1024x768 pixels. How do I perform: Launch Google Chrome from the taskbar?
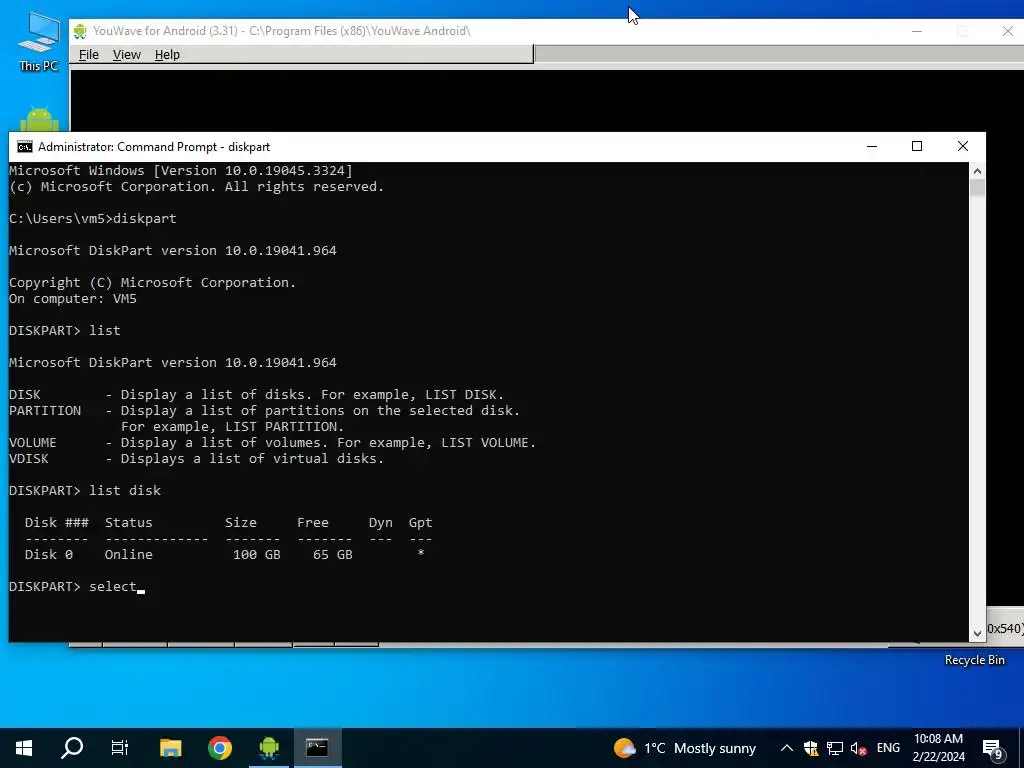[219, 748]
